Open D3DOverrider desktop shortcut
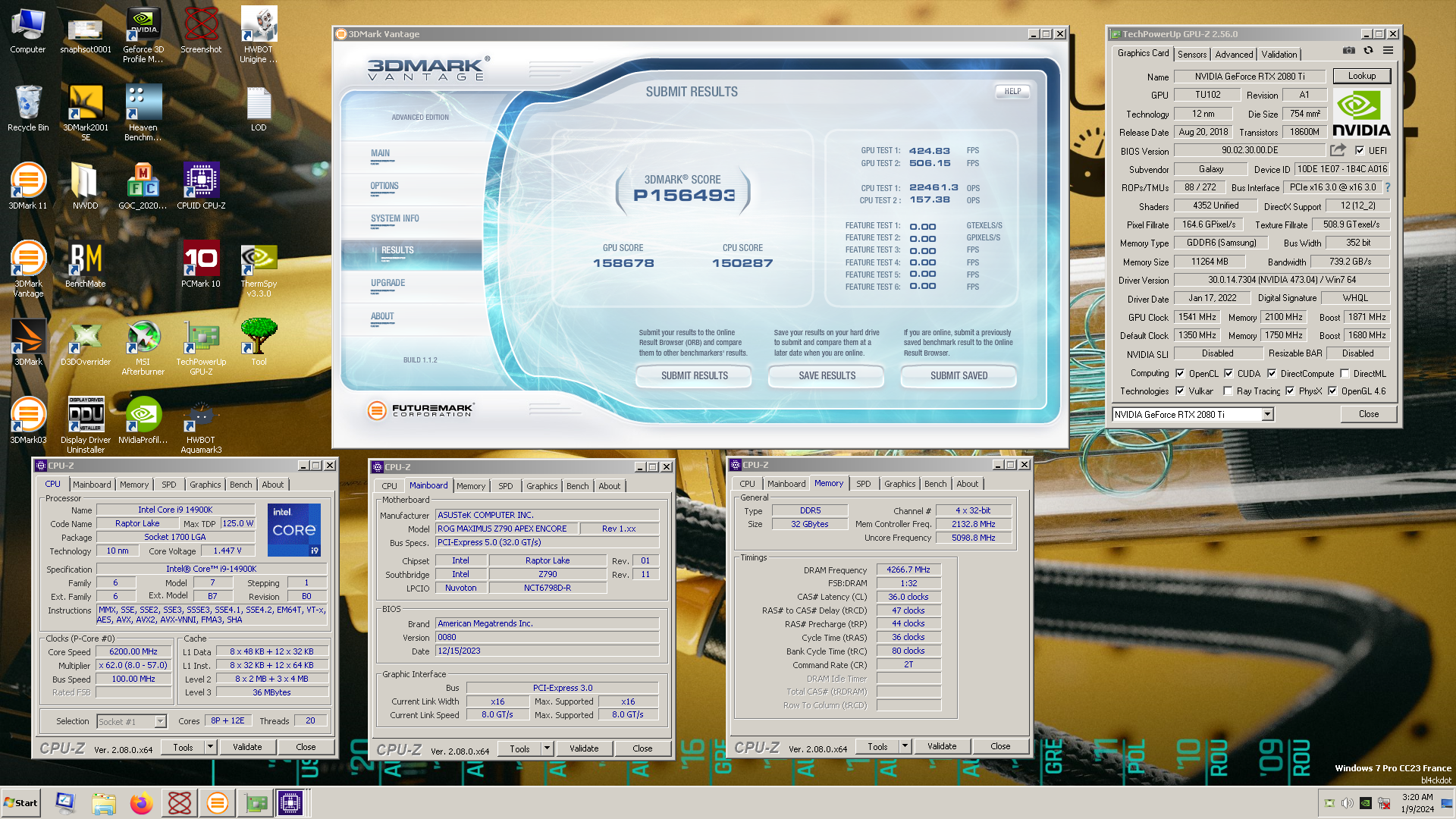 86,342
